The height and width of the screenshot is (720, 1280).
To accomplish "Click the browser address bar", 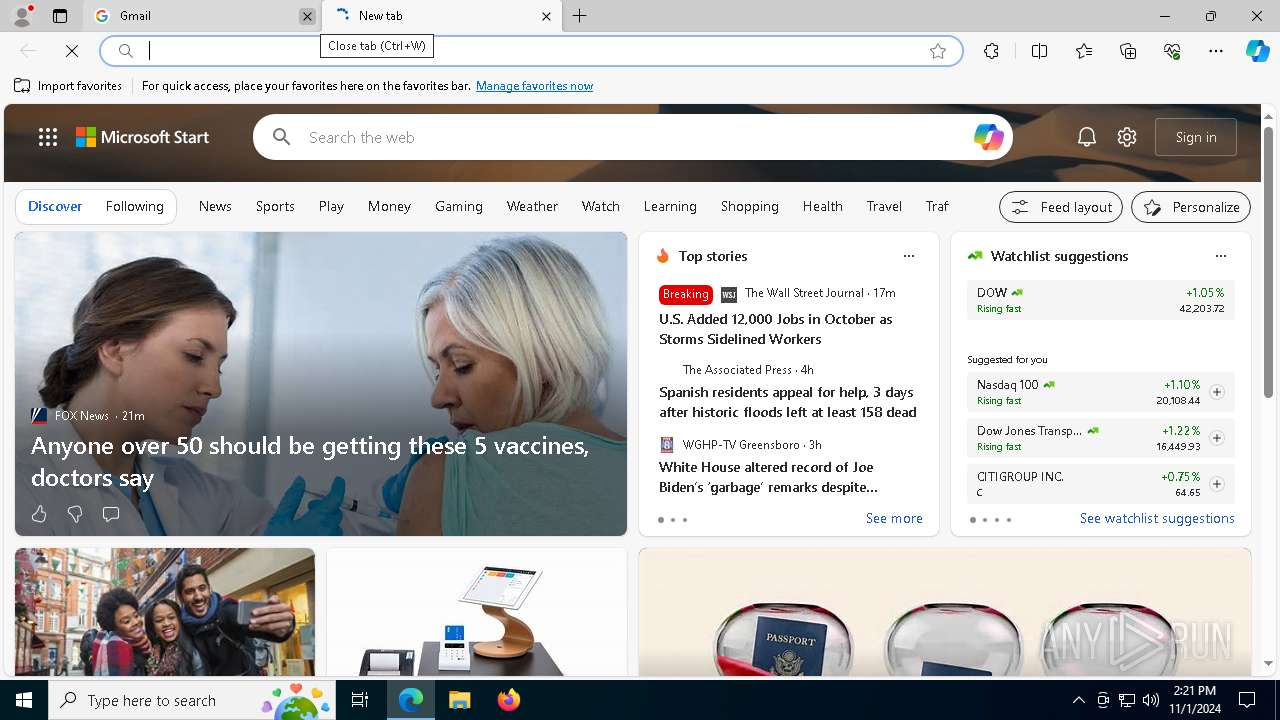I will pyautogui.click(x=530, y=51).
